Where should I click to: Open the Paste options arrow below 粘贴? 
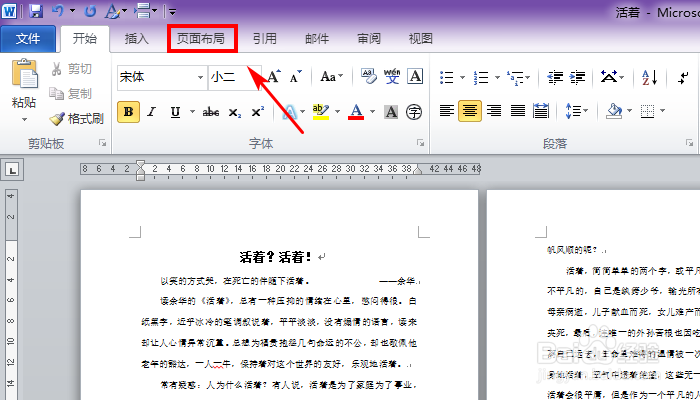(25, 119)
